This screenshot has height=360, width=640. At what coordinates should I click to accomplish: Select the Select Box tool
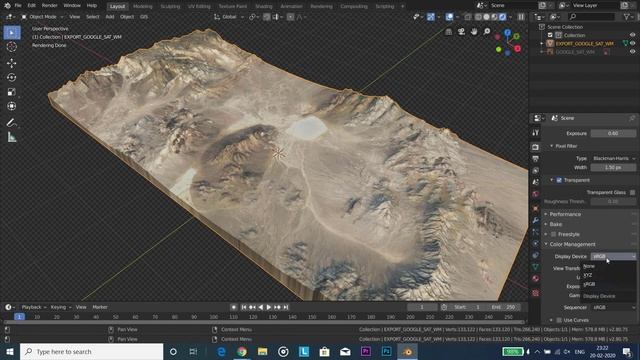click(x=12, y=33)
